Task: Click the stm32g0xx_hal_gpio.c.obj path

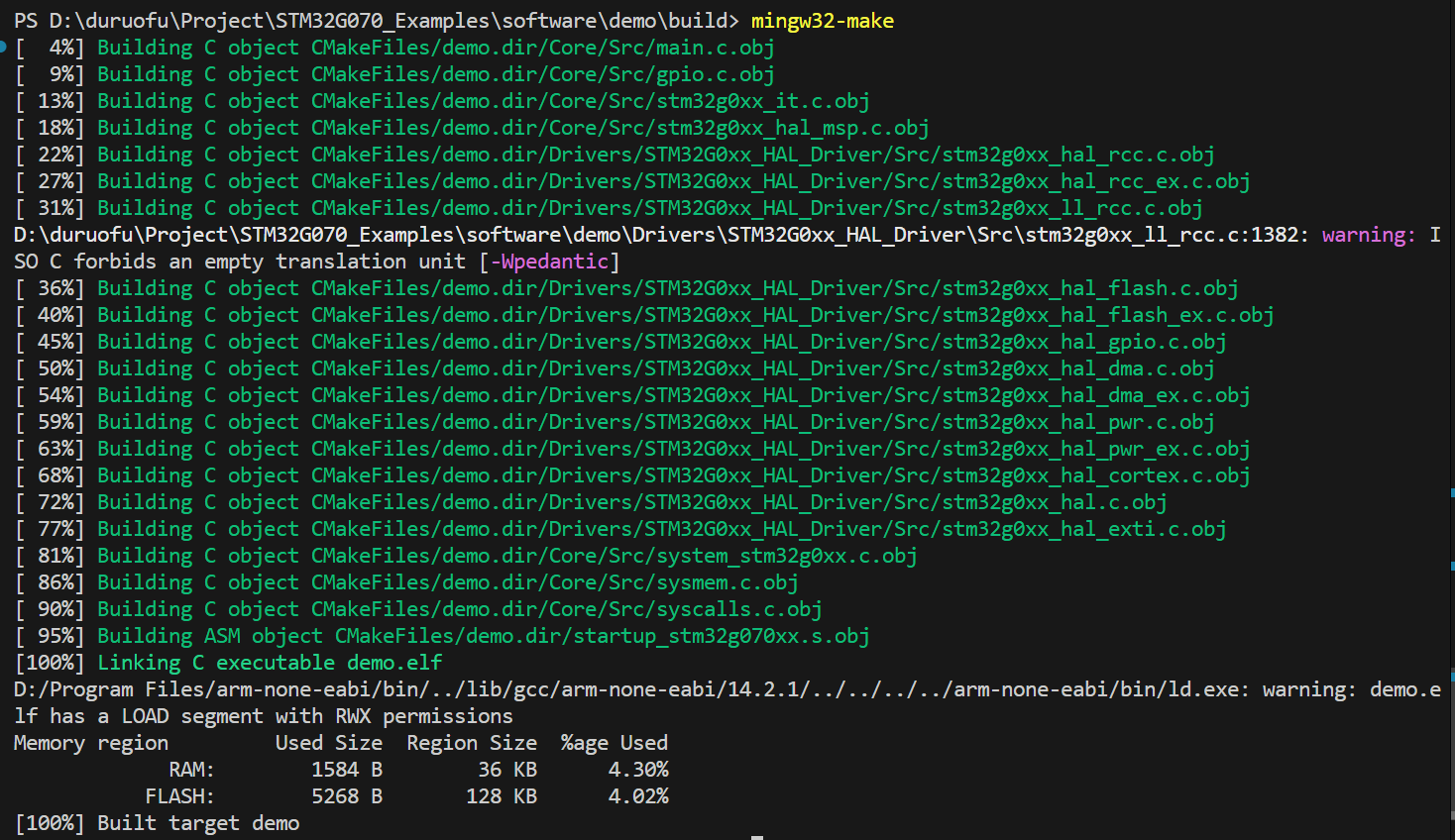Action: point(768,342)
